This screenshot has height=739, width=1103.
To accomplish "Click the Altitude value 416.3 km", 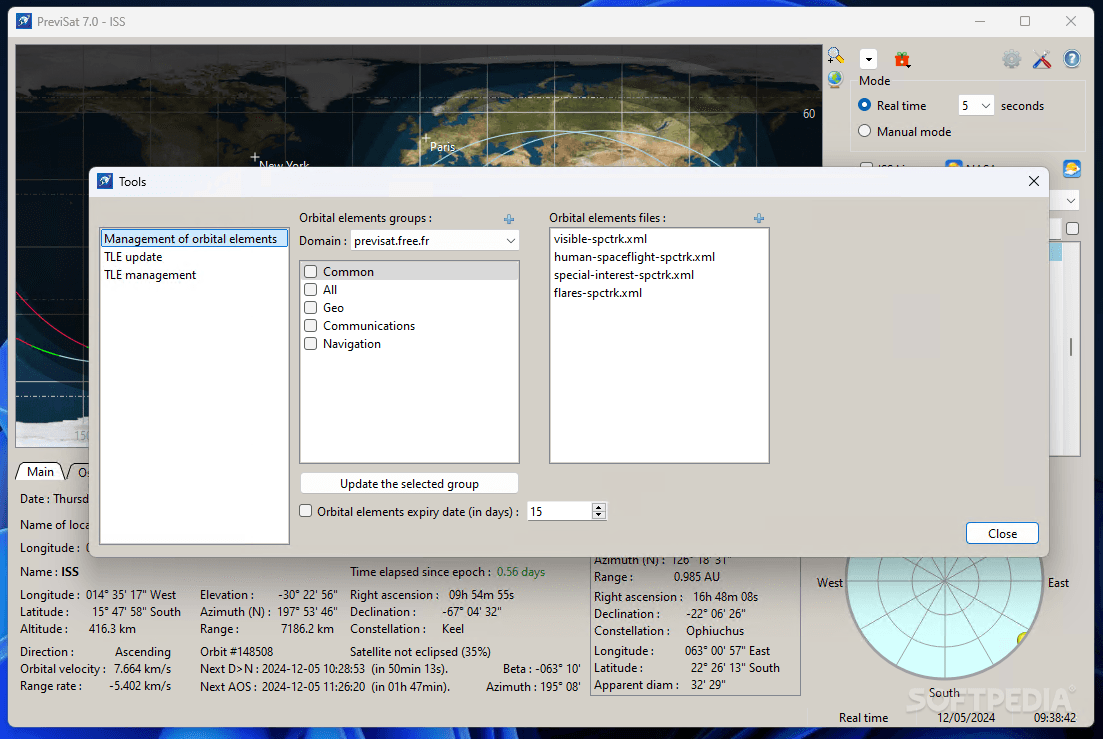I will click(x=113, y=629).
